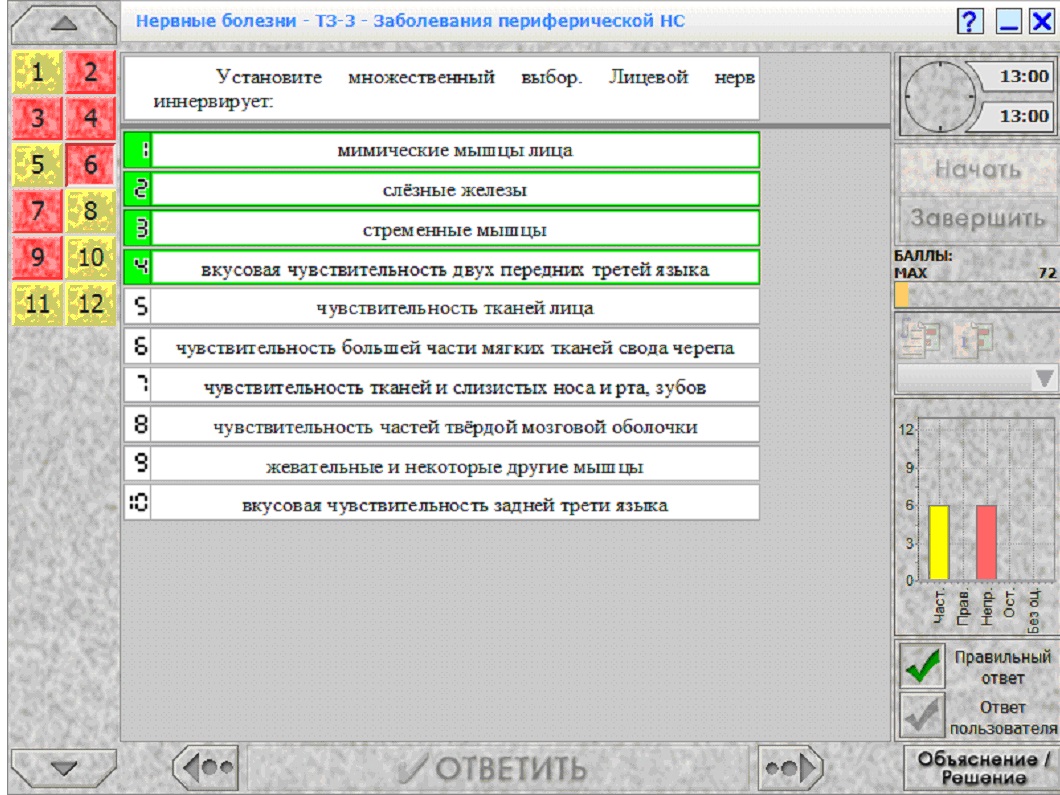Click the score progress bar
Image resolution: width=1060 pixels, height=795 pixels.
(x=976, y=295)
